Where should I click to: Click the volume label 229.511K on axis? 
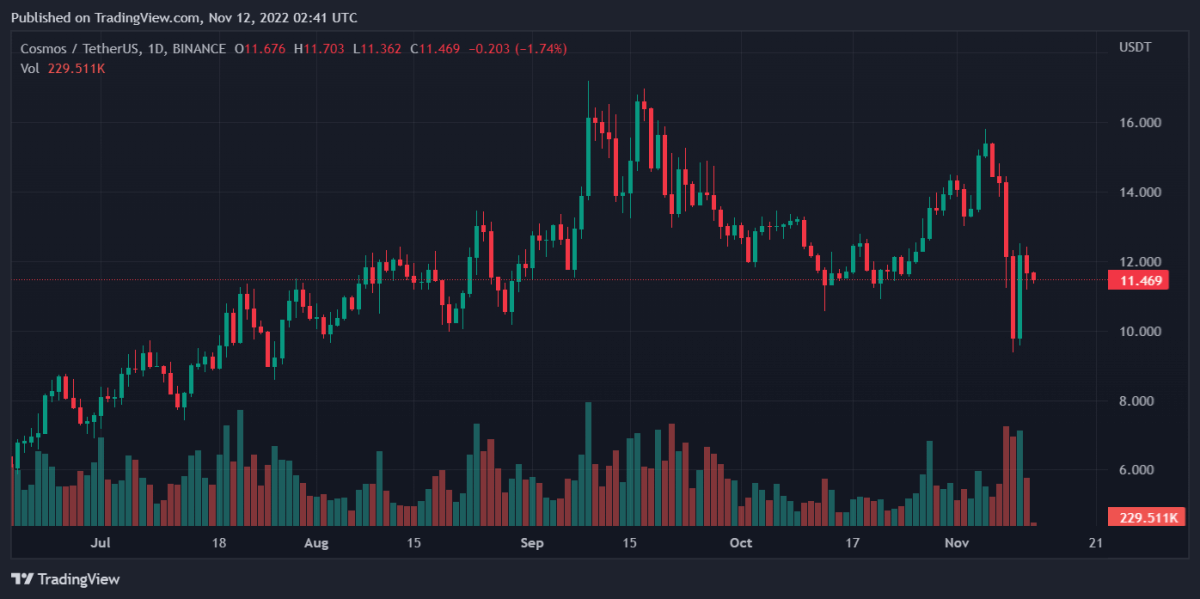(x=1147, y=517)
